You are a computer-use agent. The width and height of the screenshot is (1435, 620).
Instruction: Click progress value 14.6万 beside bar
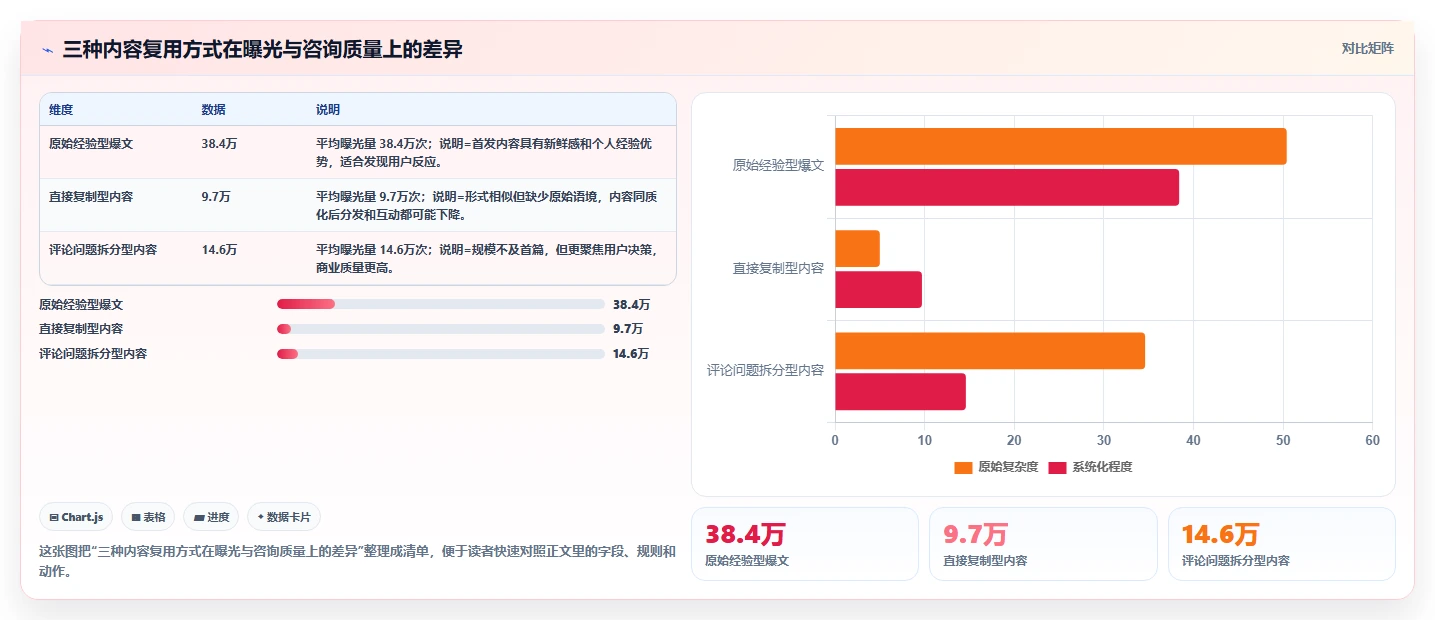tap(631, 354)
